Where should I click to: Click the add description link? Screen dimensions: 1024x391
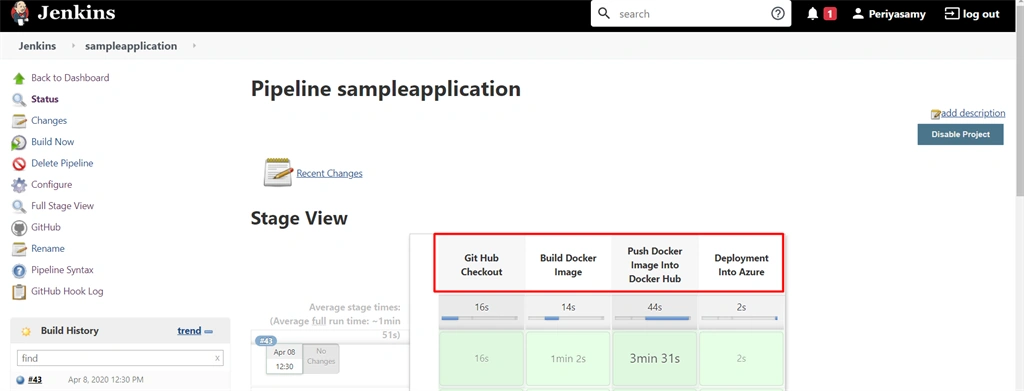pos(973,113)
